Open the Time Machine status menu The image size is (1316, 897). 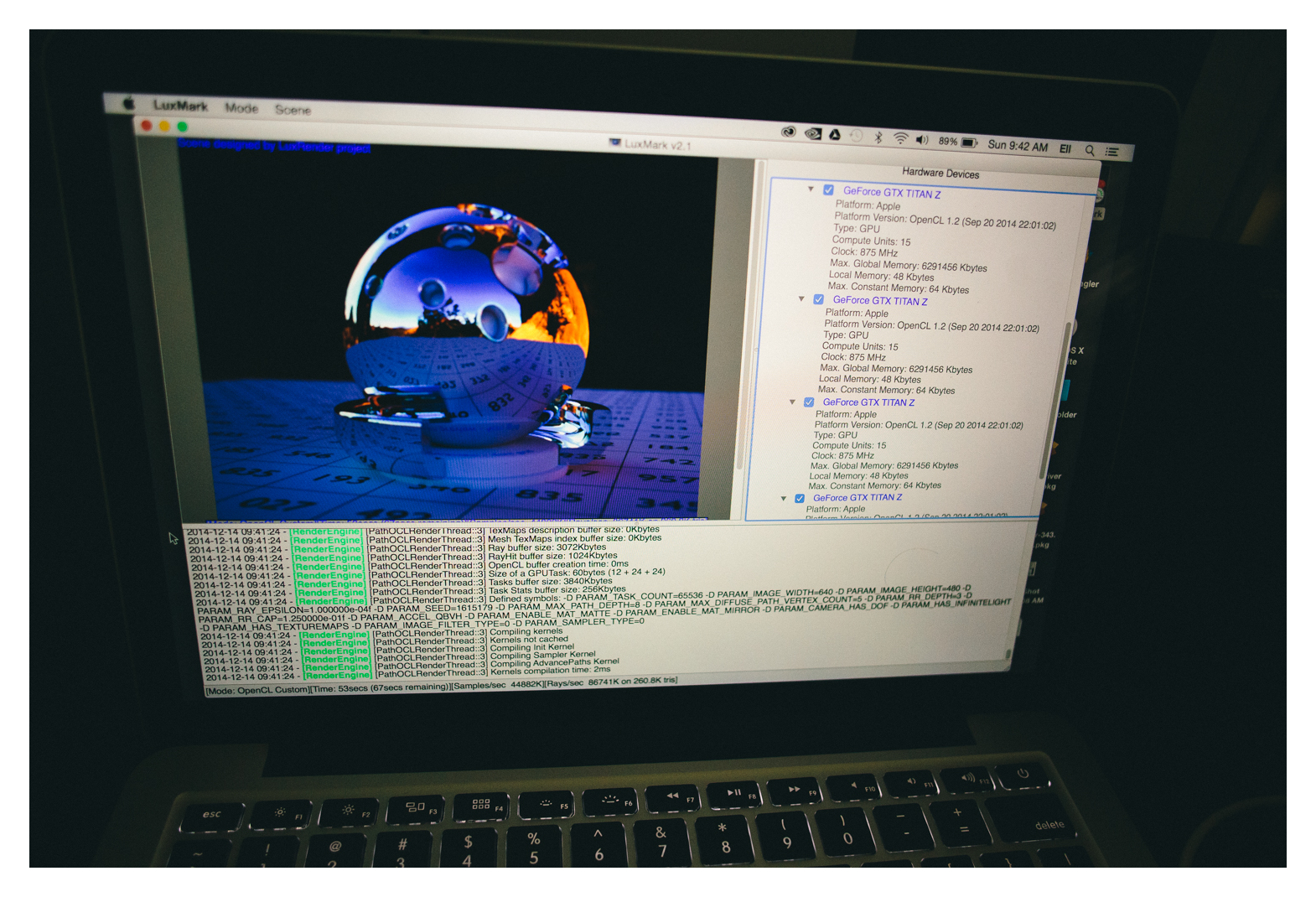[x=856, y=136]
